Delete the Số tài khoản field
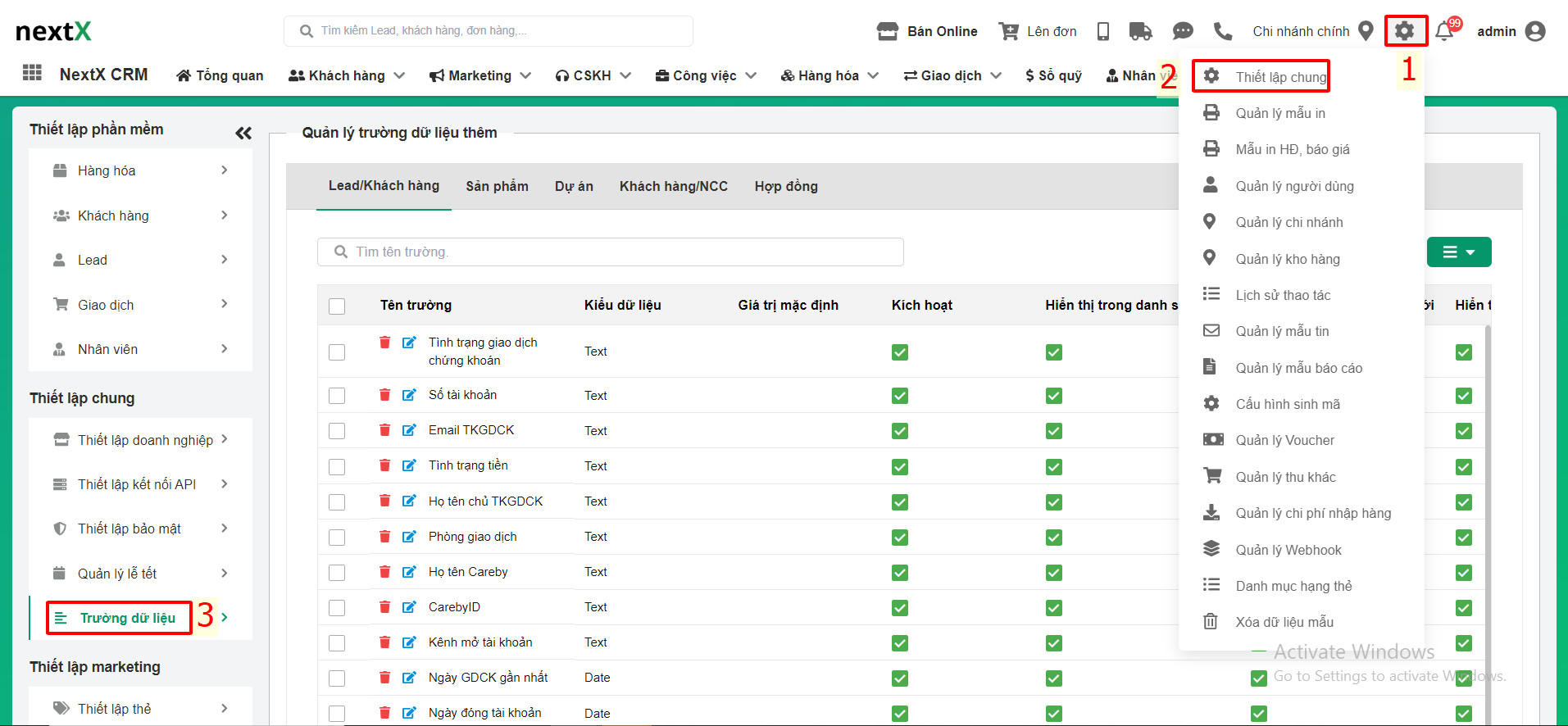 [384, 394]
